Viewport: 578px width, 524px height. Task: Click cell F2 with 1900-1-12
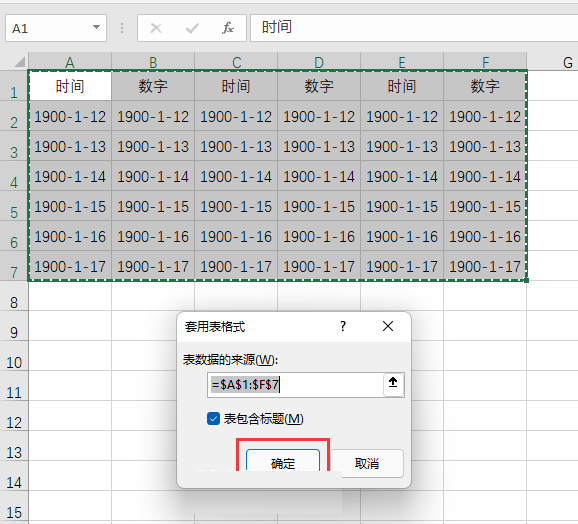coord(485,116)
